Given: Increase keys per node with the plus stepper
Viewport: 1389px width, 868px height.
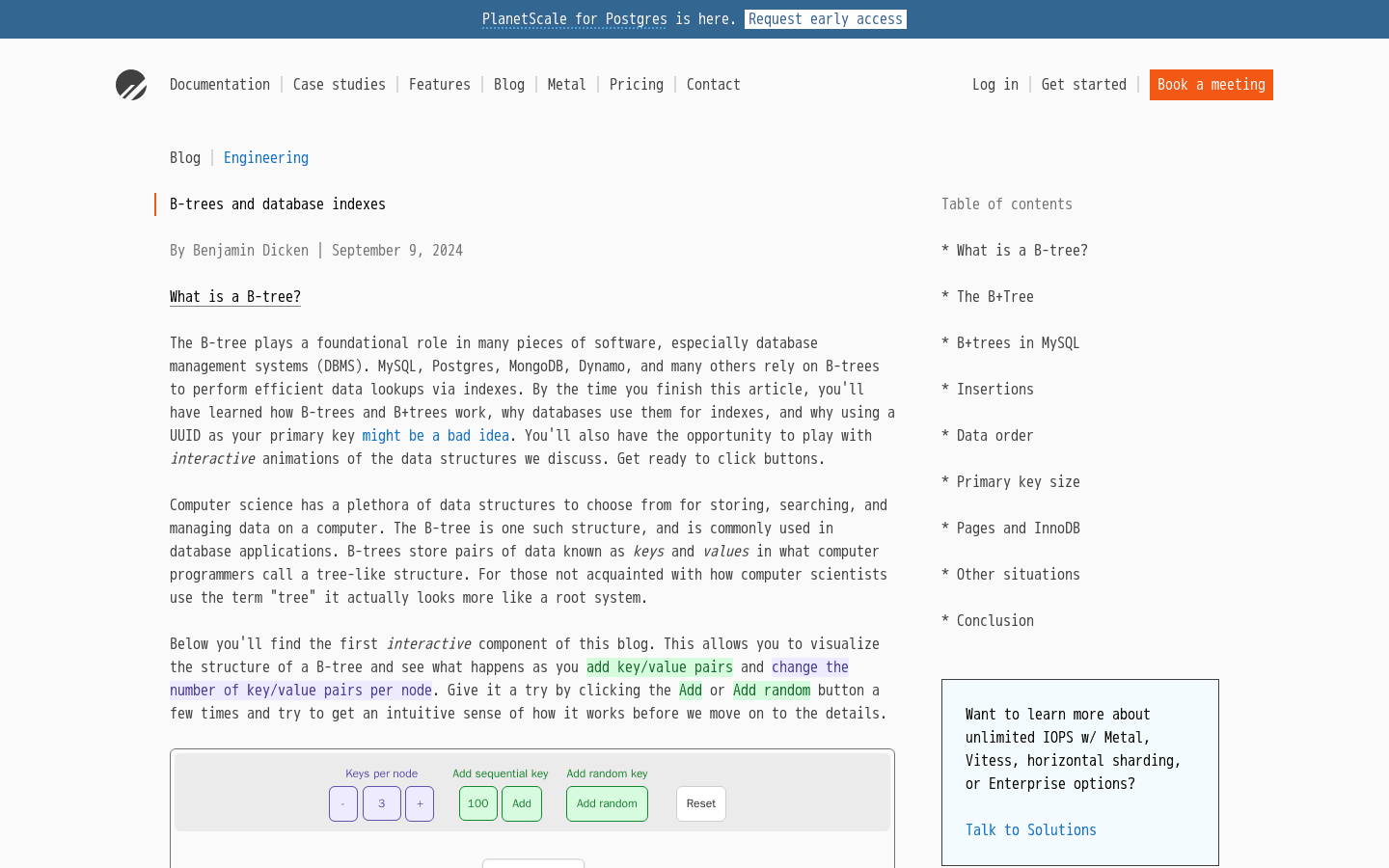Looking at the screenshot, I should coord(420,803).
